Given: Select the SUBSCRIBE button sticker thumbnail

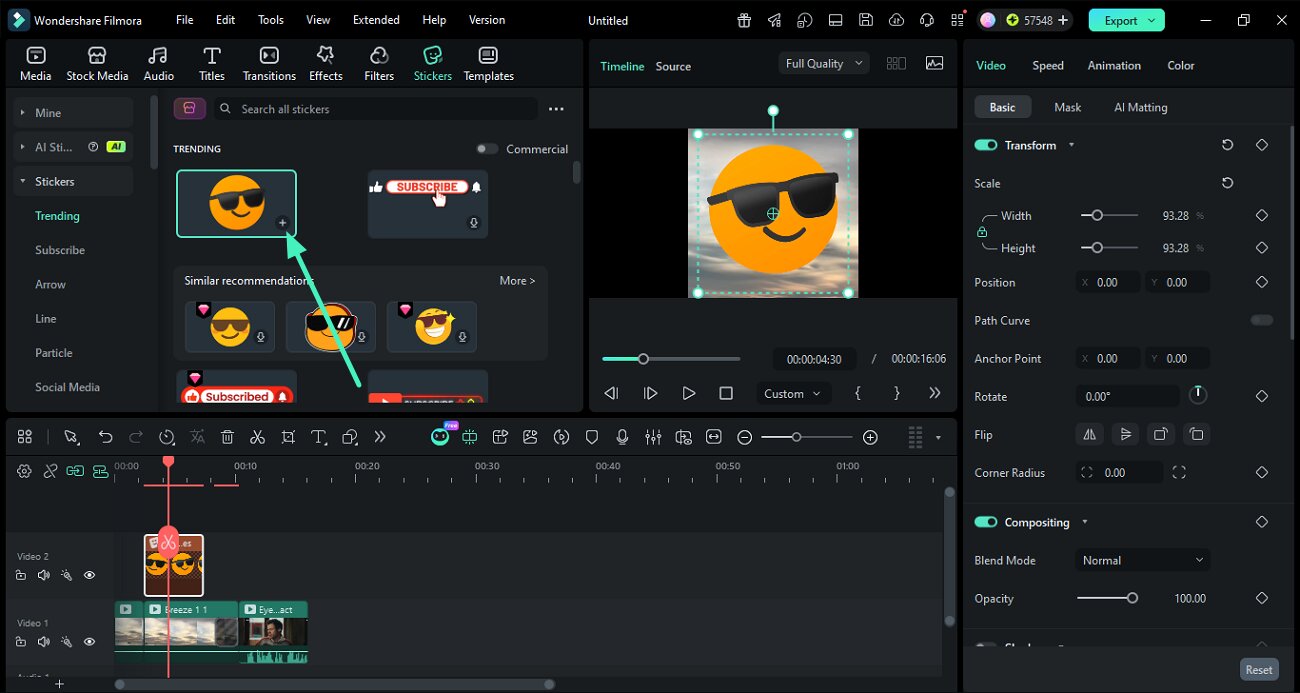Looking at the screenshot, I should [x=427, y=203].
